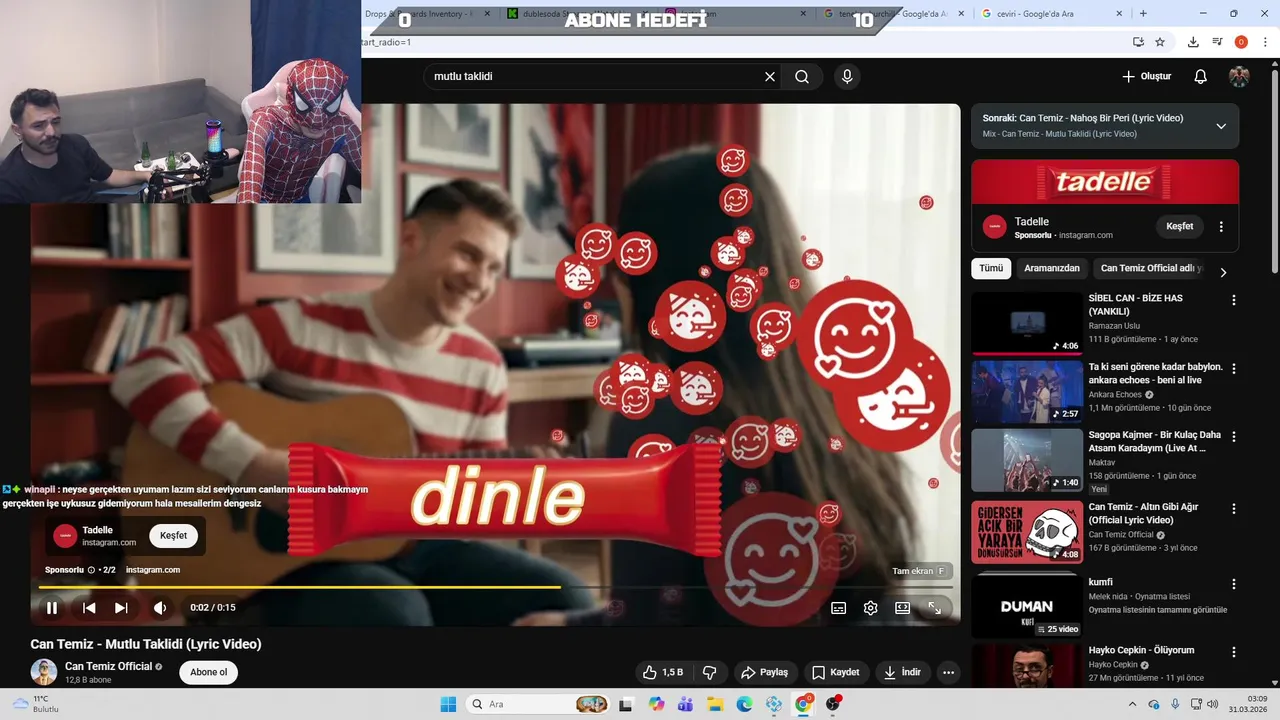Image resolution: width=1280 pixels, height=720 pixels.
Task: Show hidden system tray icons chevron
Action: (1134, 705)
